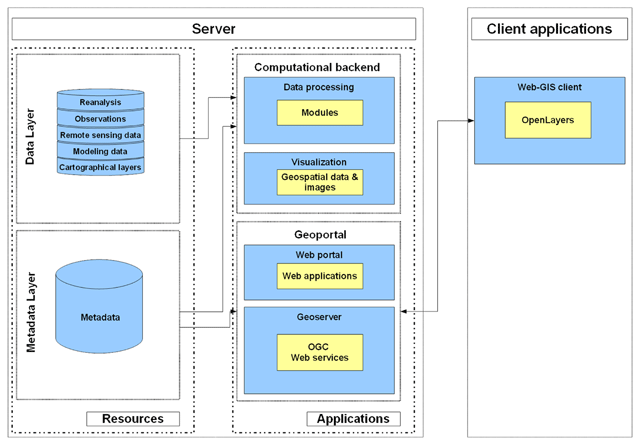Select the Reanalysis disk in data stack
This screenshot has width=640, height=445.
[100, 101]
